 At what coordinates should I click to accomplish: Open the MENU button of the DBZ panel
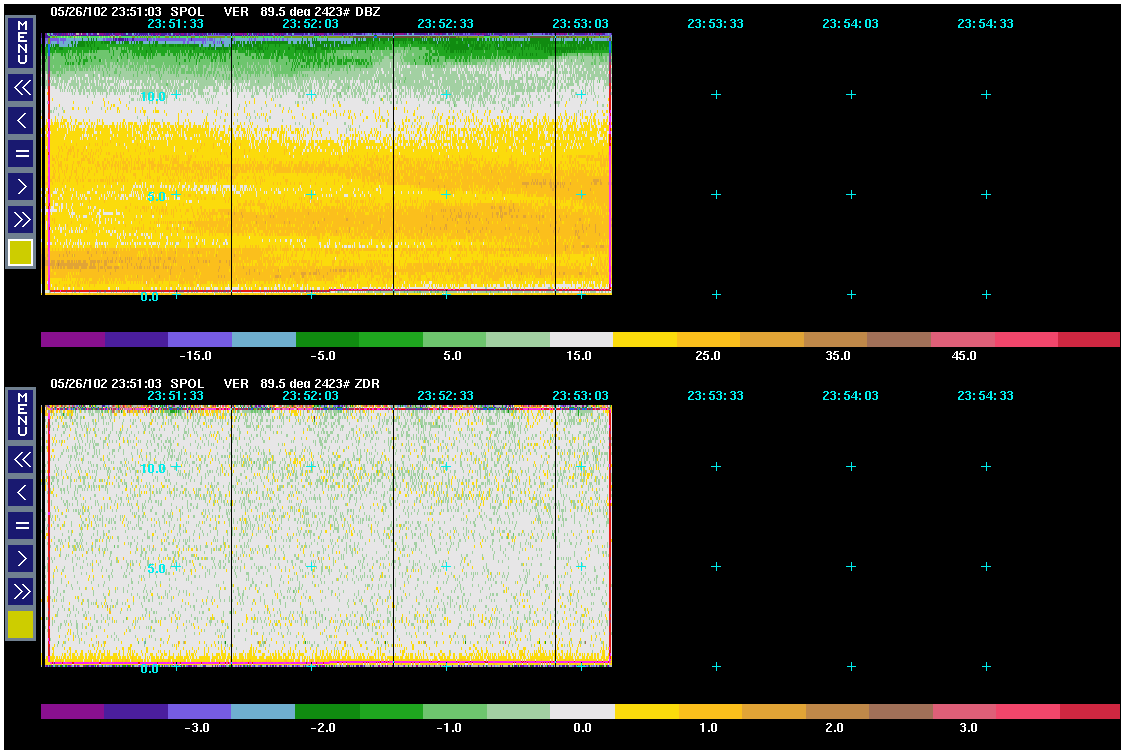point(21,44)
